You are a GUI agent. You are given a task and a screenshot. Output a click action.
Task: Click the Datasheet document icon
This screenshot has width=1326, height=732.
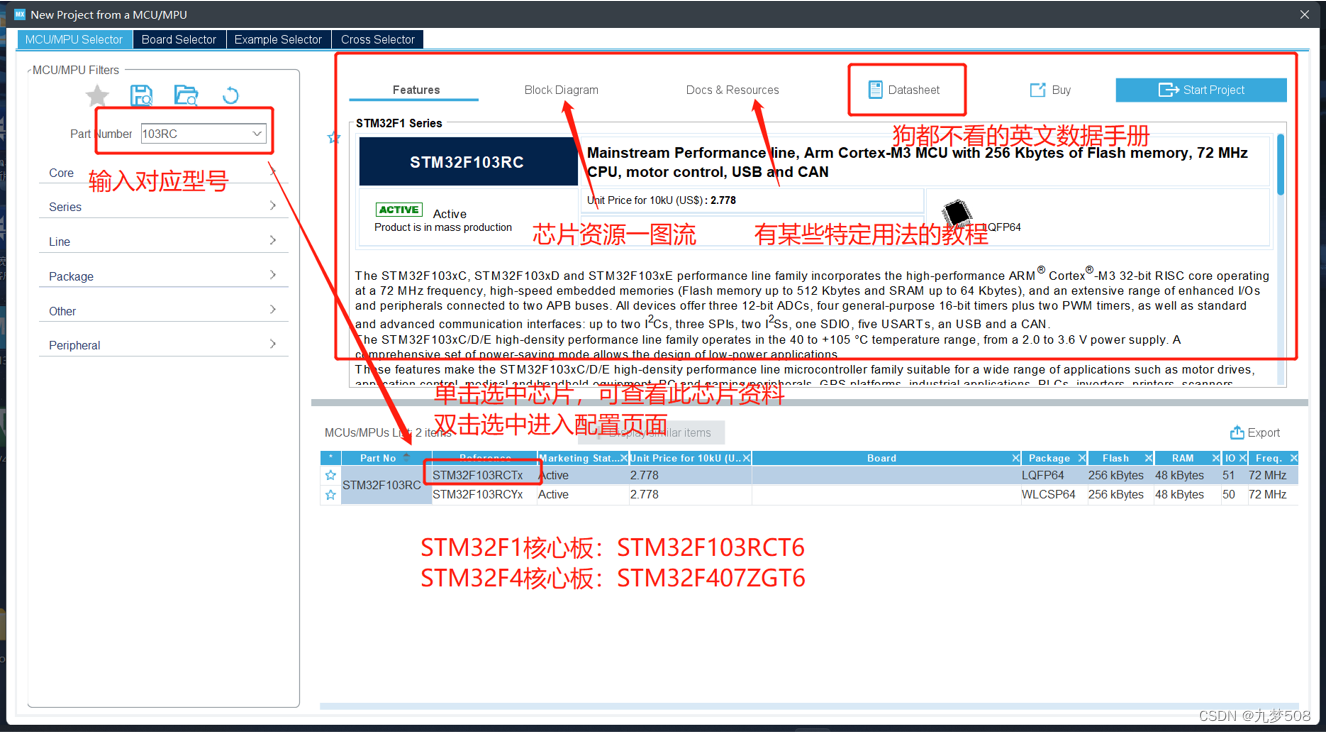tap(875, 90)
